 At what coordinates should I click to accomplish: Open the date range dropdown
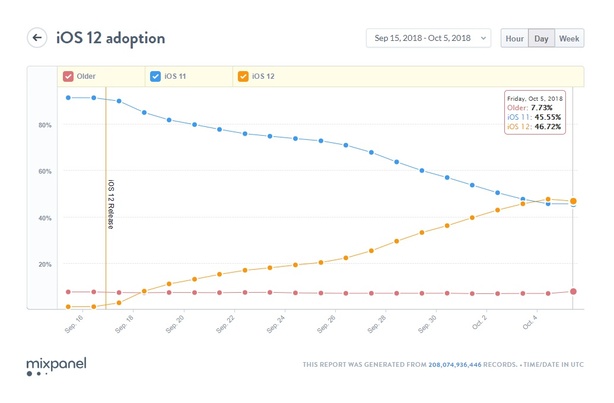[428, 38]
